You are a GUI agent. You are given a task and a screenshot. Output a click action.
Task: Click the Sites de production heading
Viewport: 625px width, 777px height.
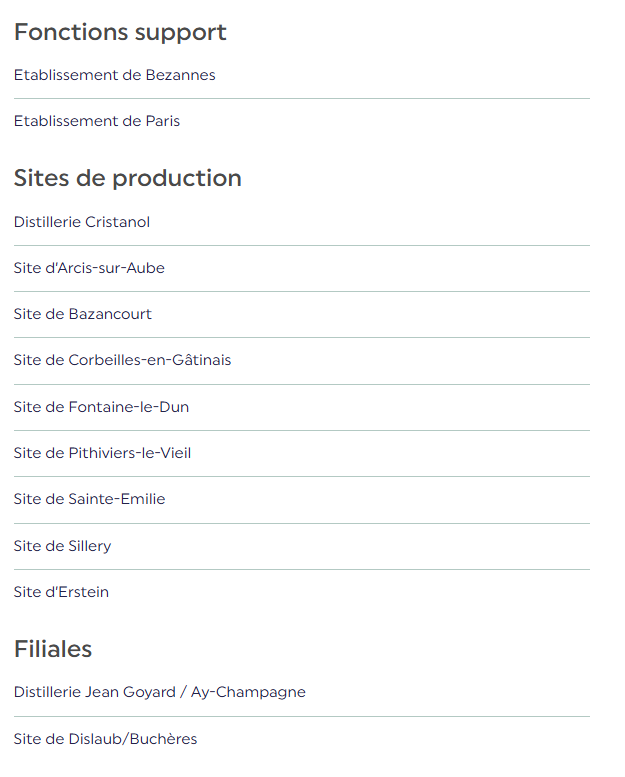pyautogui.click(x=128, y=179)
